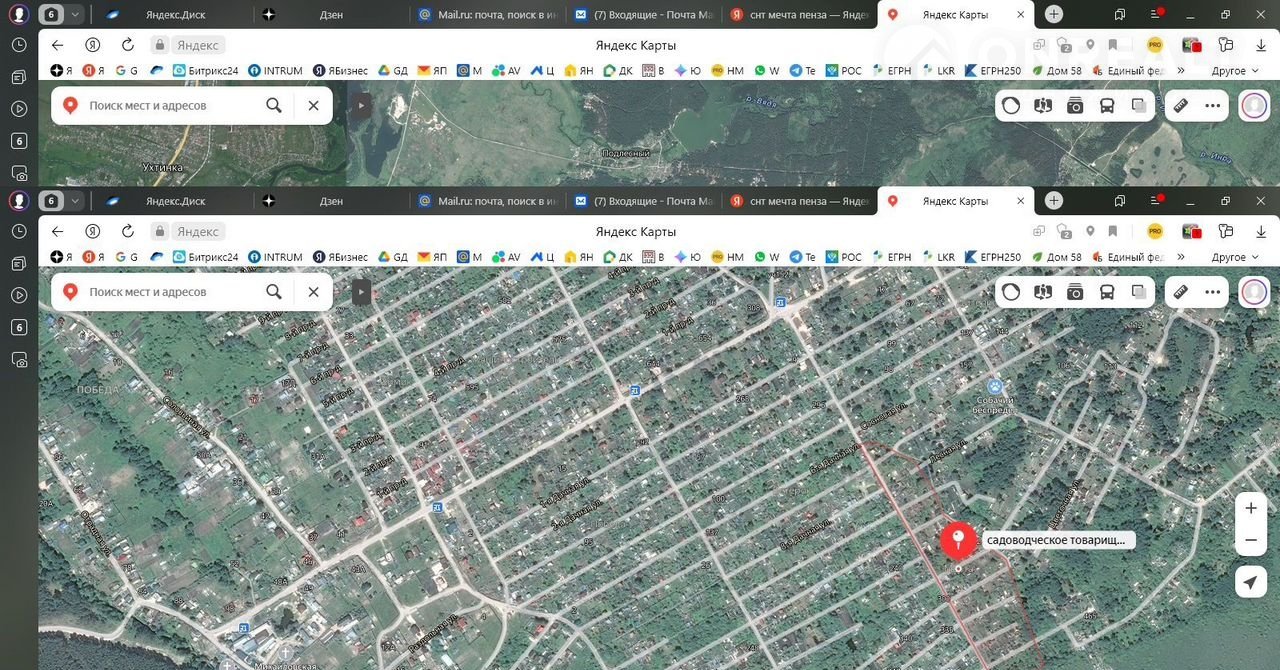The height and width of the screenshot is (670, 1280).
Task: Click the search magnifier in lower window's search box
Action: (274, 292)
